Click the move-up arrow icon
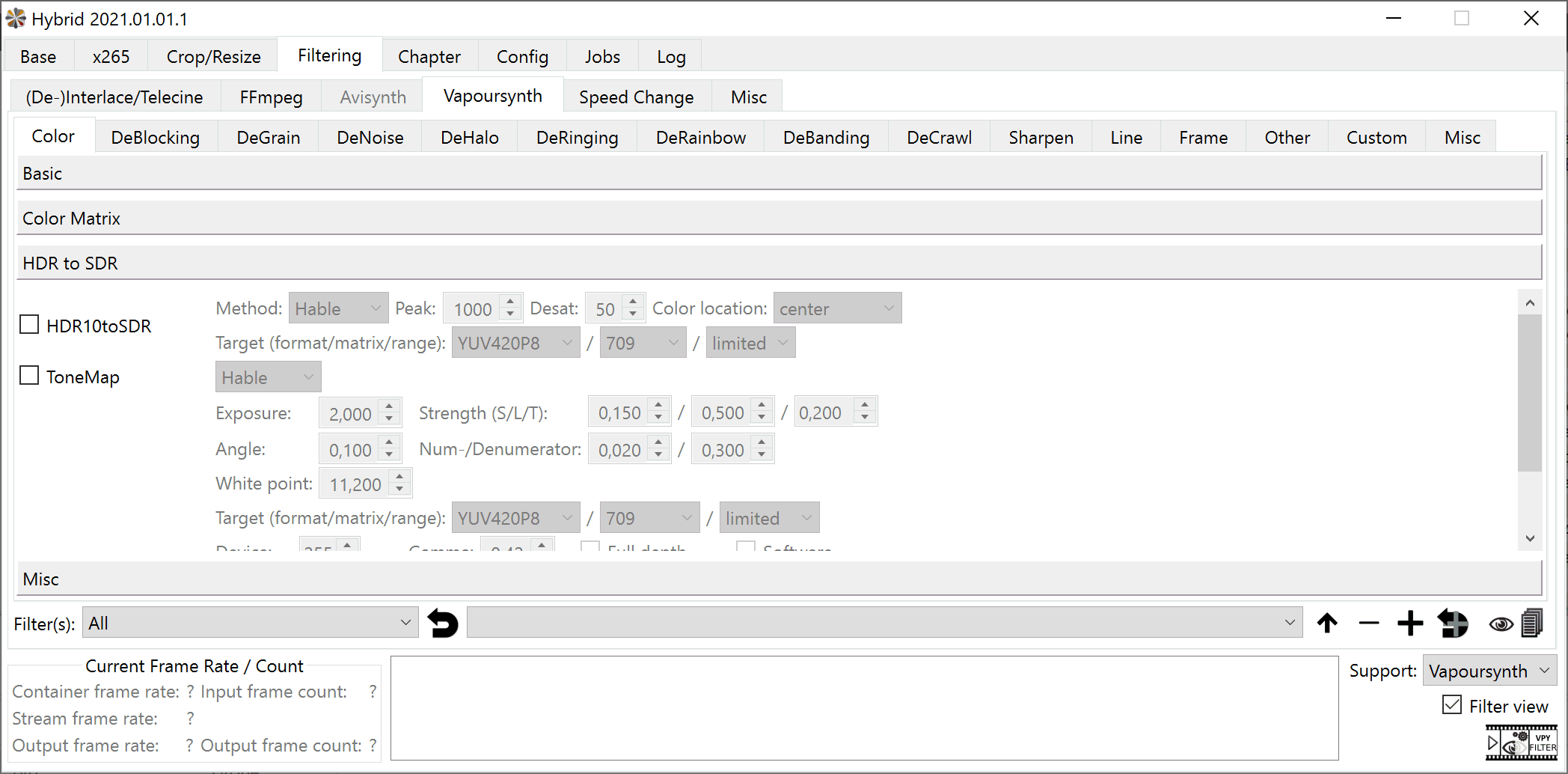The width and height of the screenshot is (1568, 774). tap(1327, 623)
